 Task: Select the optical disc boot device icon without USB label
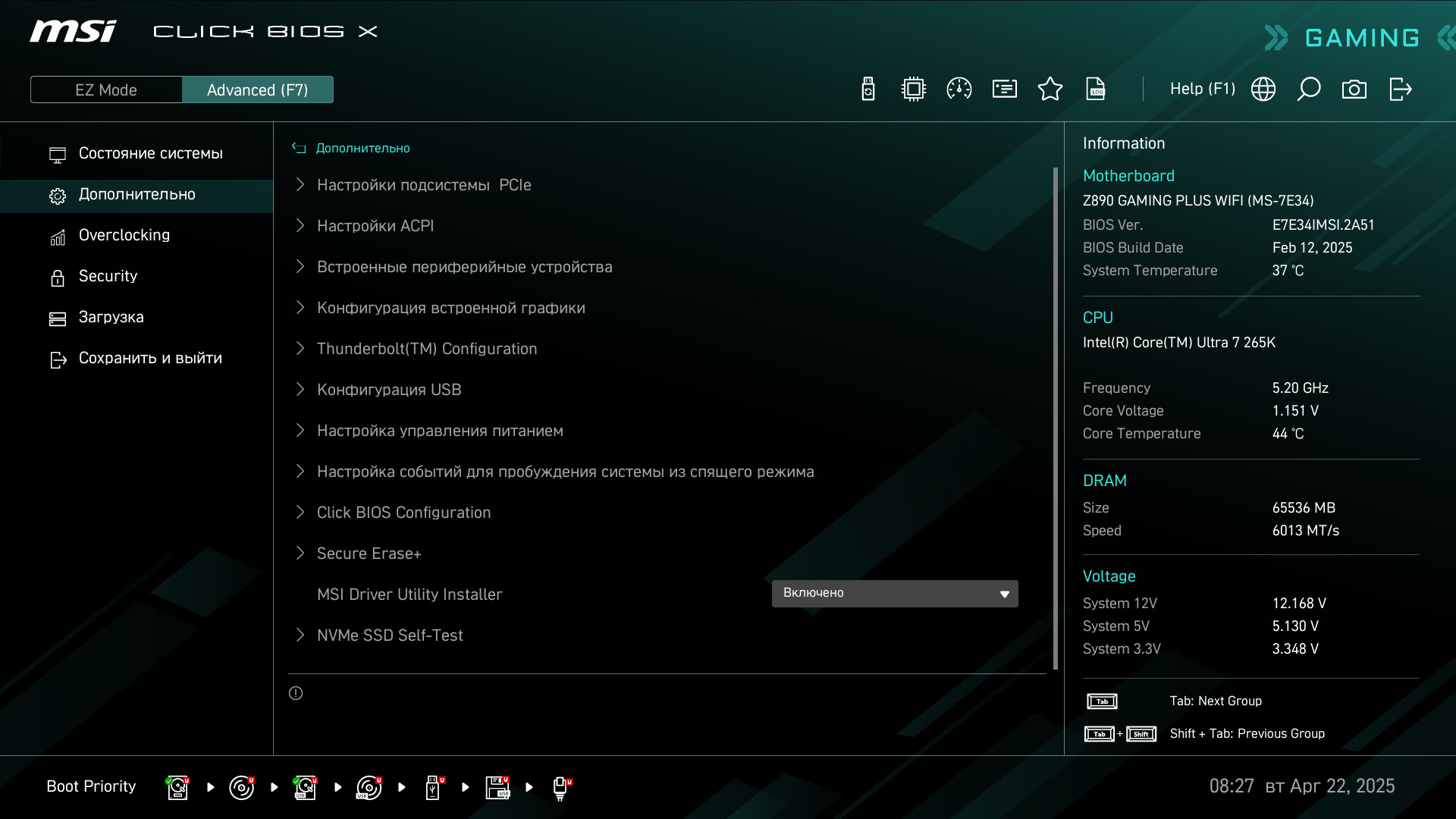pyautogui.click(x=242, y=787)
